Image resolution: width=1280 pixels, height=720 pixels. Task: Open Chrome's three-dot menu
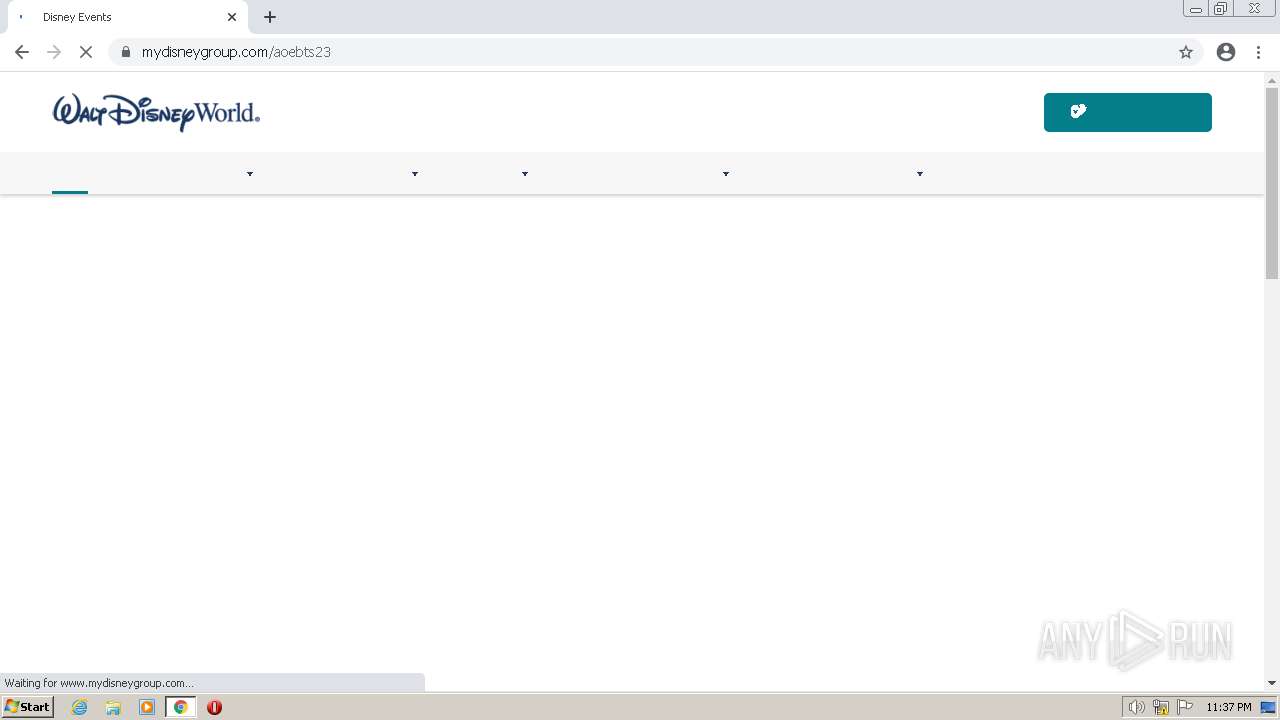pos(1258,52)
